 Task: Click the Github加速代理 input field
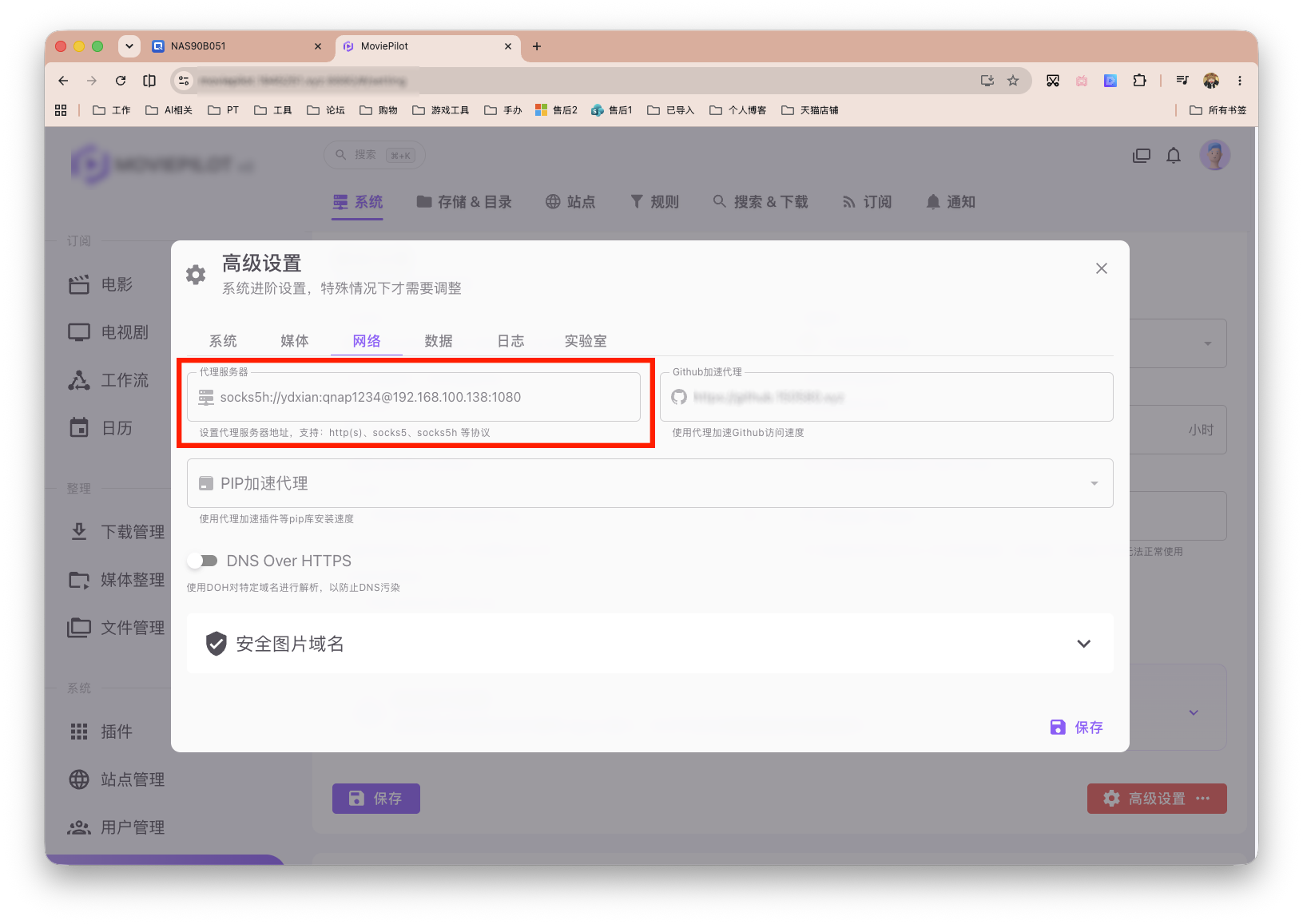(887, 397)
